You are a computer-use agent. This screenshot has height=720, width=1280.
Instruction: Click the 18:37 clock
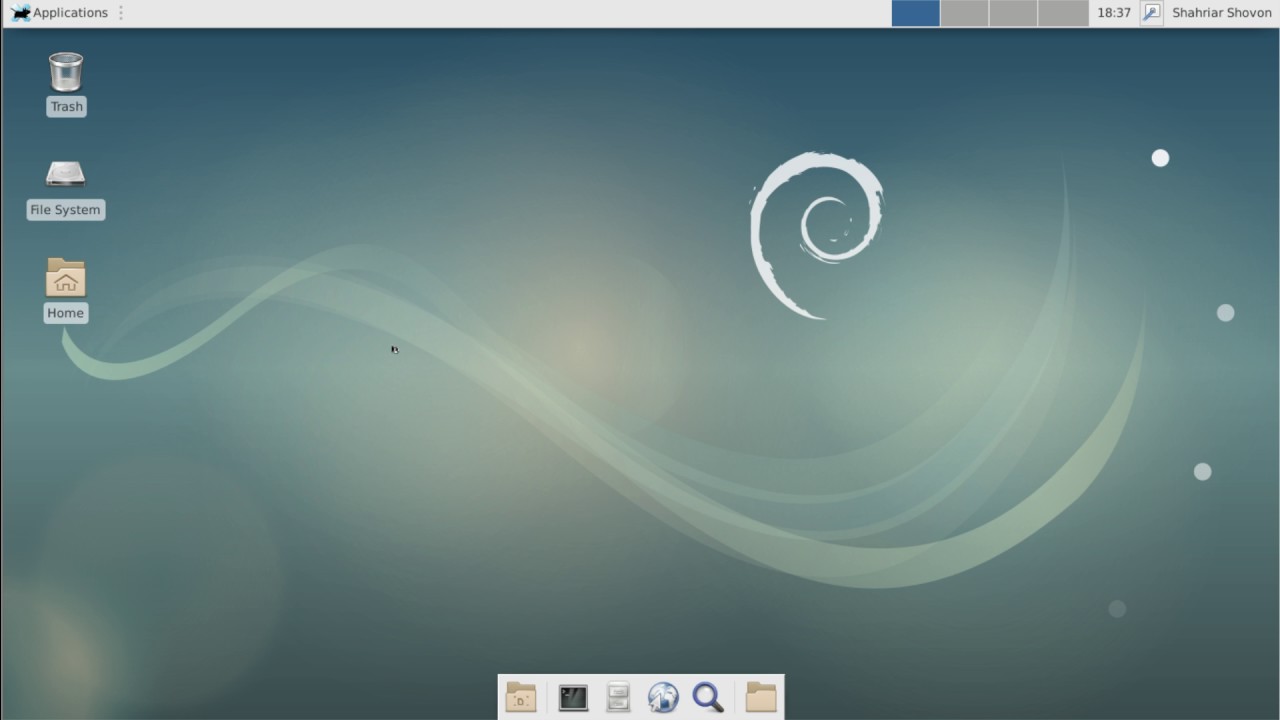[1114, 13]
